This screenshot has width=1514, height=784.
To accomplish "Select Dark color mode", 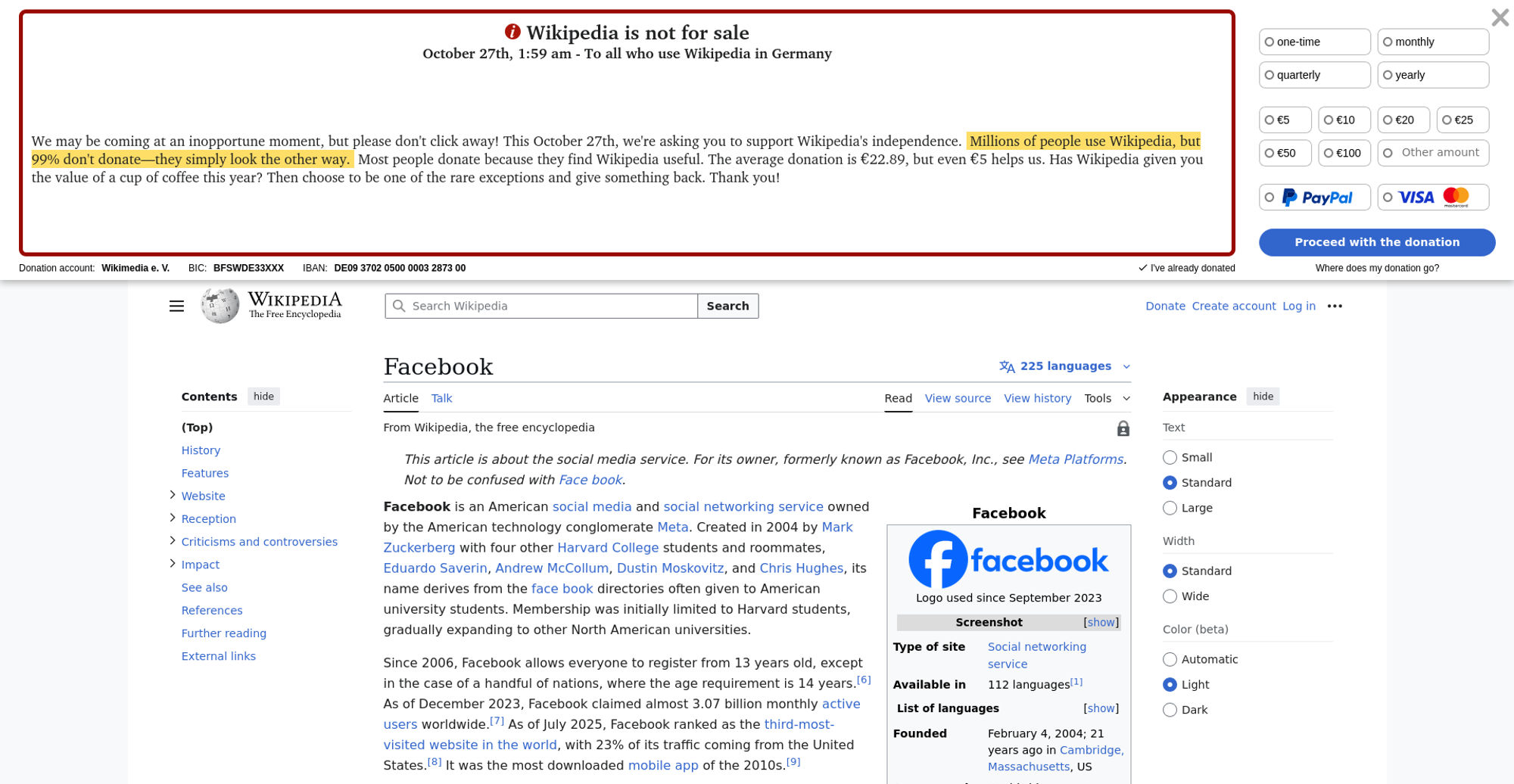I will (1170, 710).
